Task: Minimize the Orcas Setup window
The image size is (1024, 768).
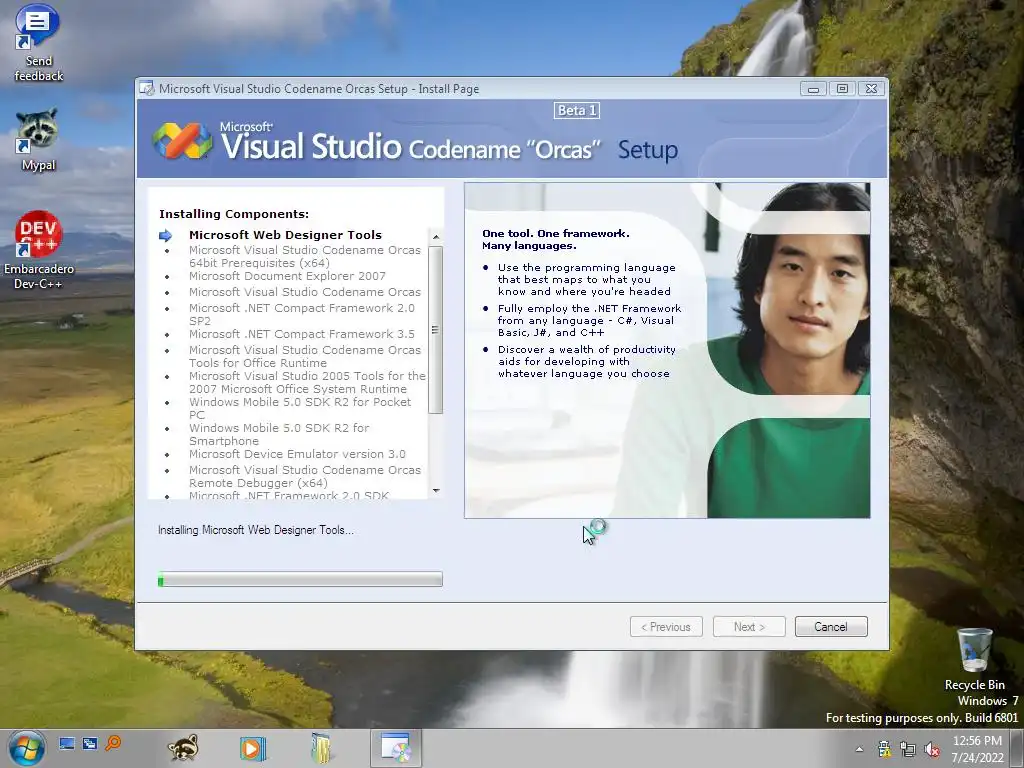Action: click(x=813, y=88)
